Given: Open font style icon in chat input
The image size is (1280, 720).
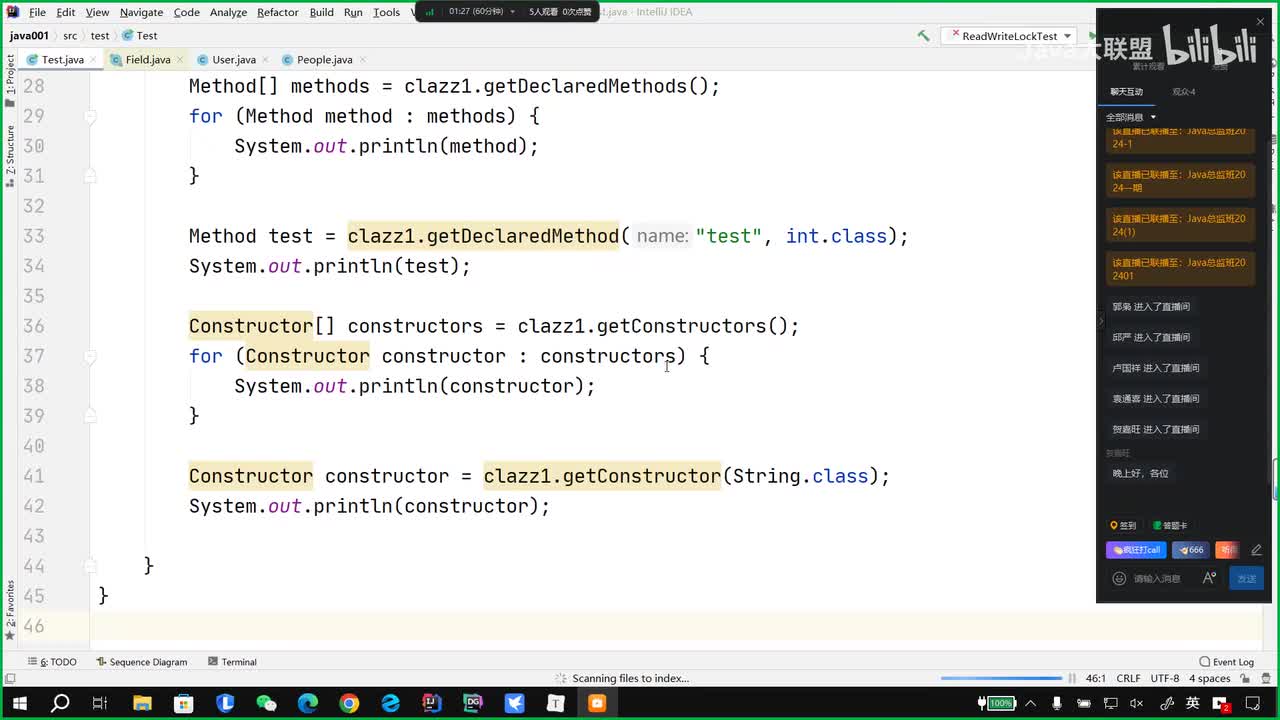Looking at the screenshot, I should [1209, 578].
